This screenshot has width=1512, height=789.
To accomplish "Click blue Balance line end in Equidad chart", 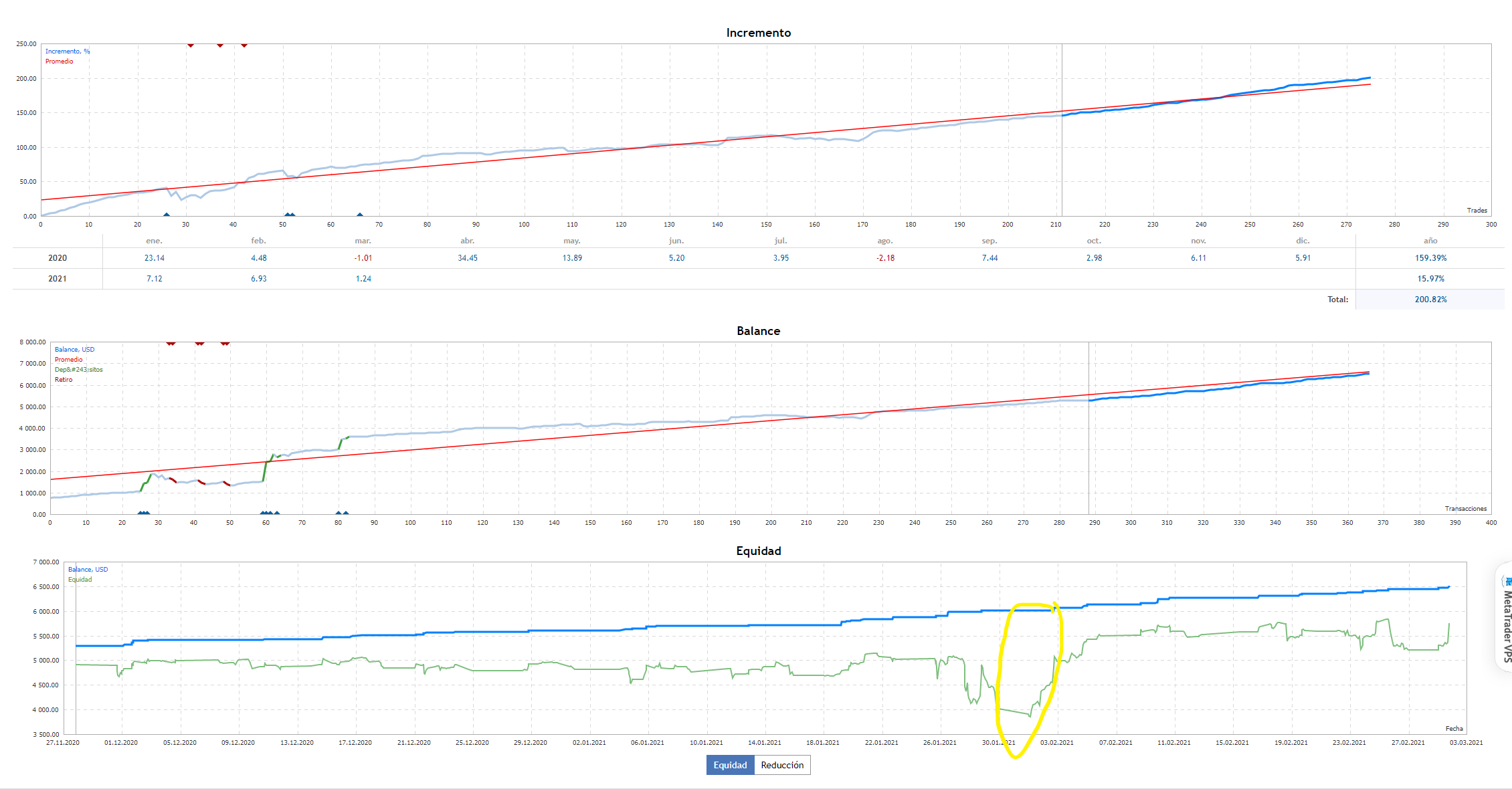I will 1448,587.
